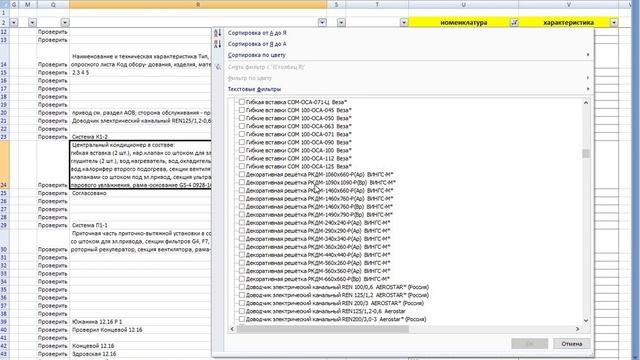The image size is (640, 360).
Task: Open filter dropdown in column T
Action: 404,23
